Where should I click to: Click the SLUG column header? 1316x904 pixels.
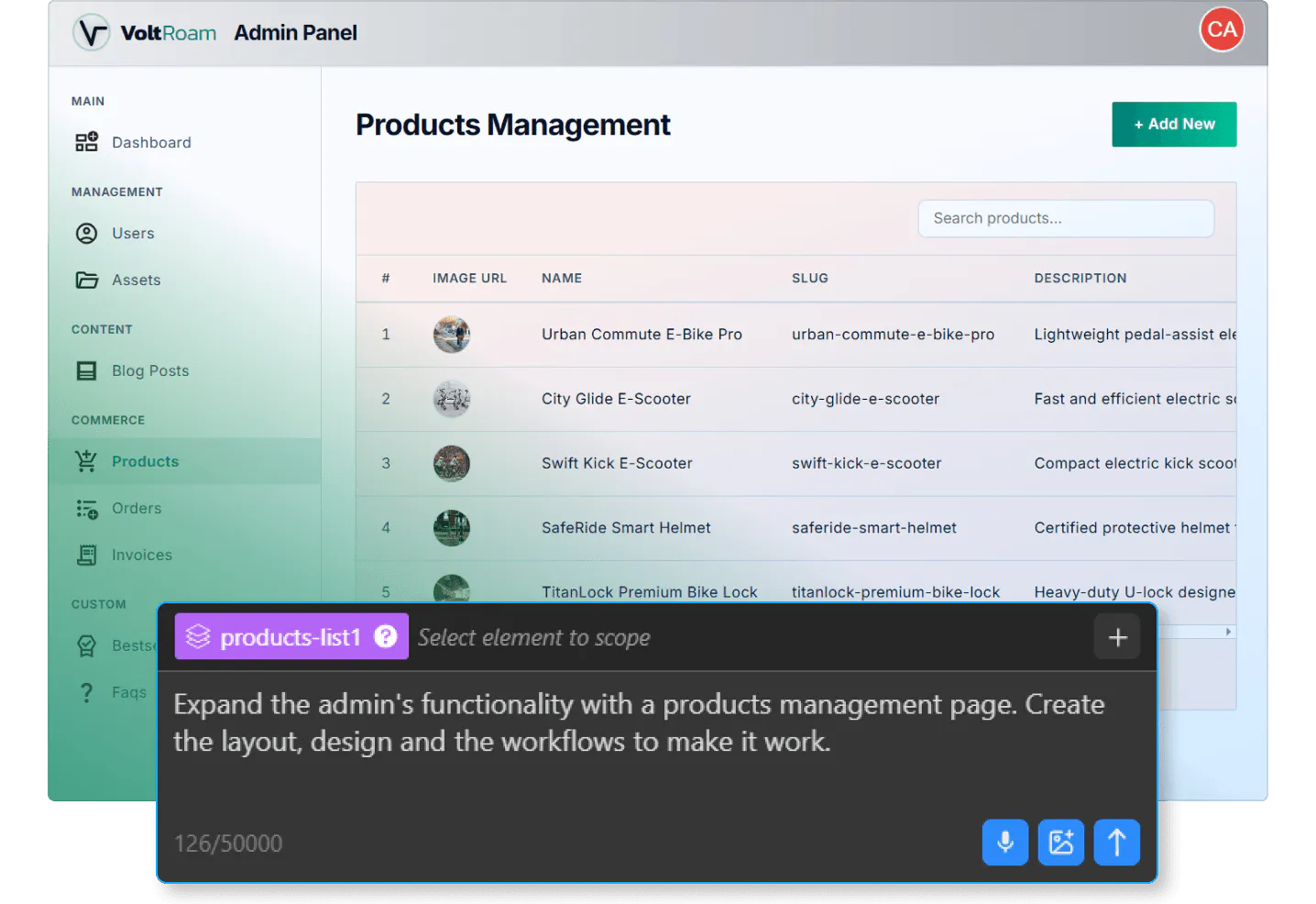pos(810,278)
